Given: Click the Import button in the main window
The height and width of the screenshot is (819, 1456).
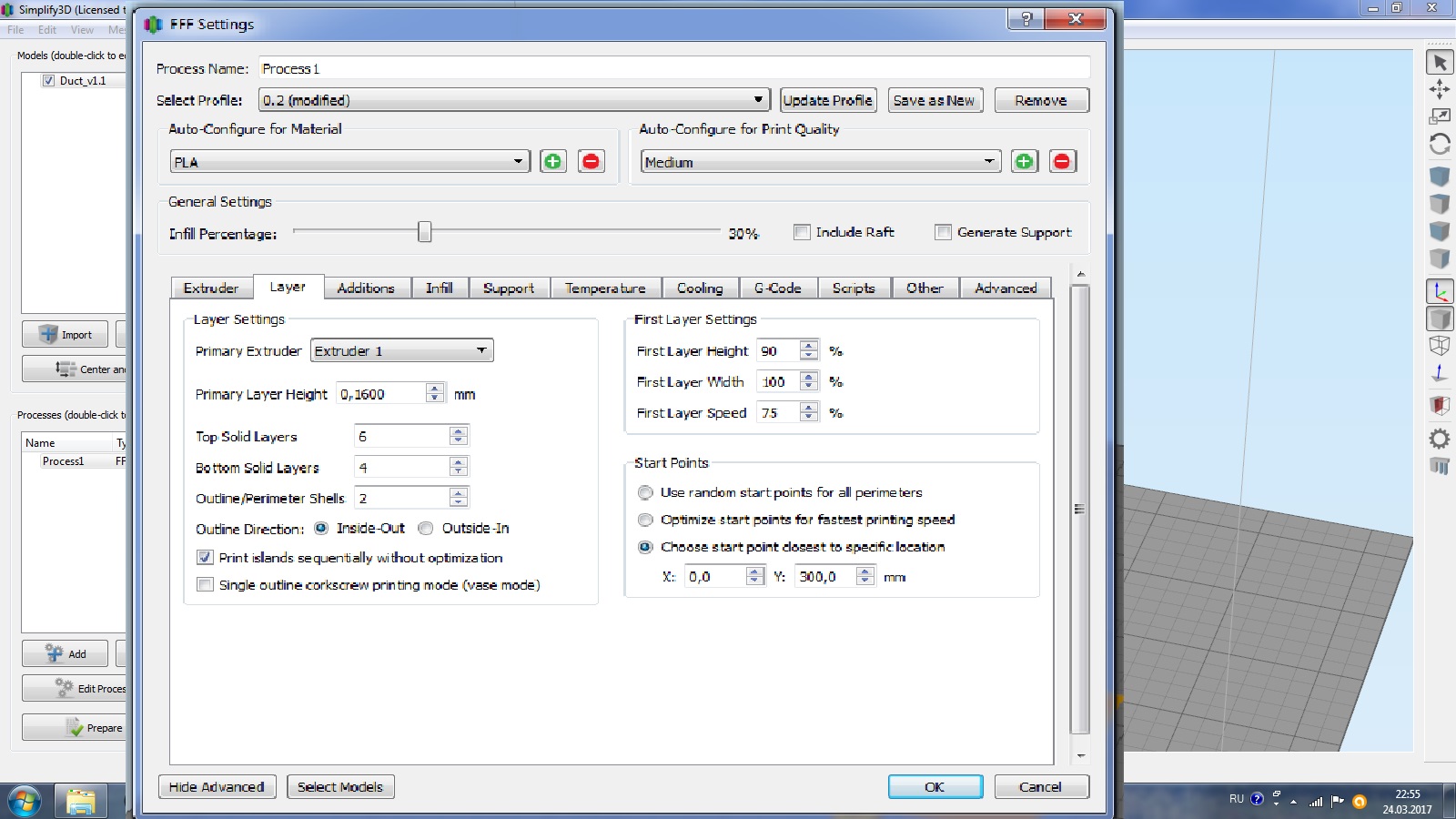Looking at the screenshot, I should [65, 334].
